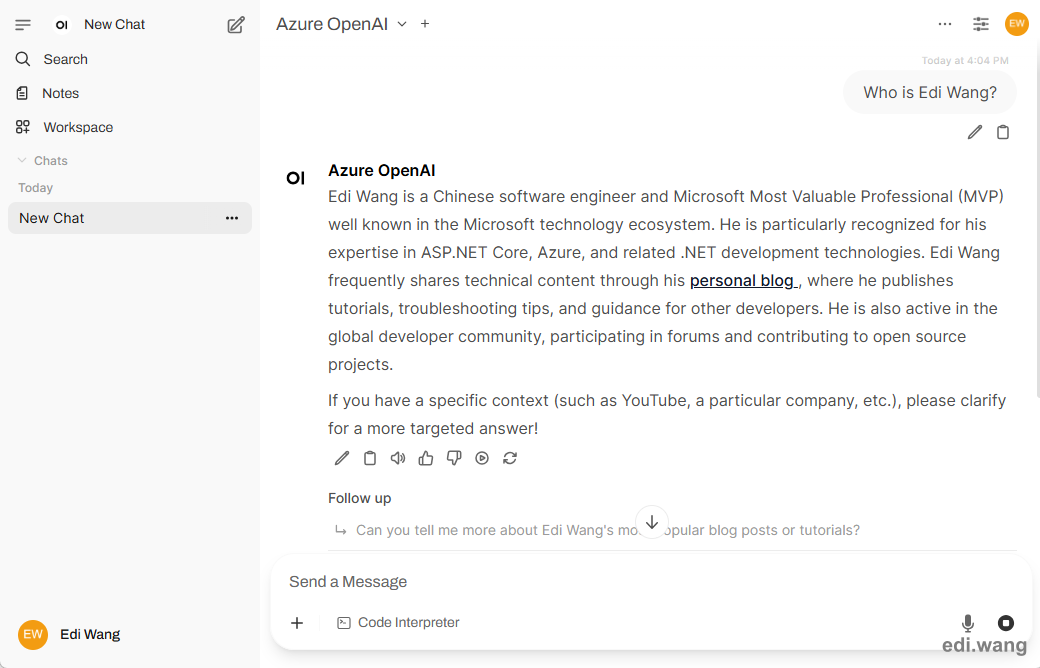Click the OI logo in the sidebar header
Screen dimensions: 1040x668
coord(62,25)
